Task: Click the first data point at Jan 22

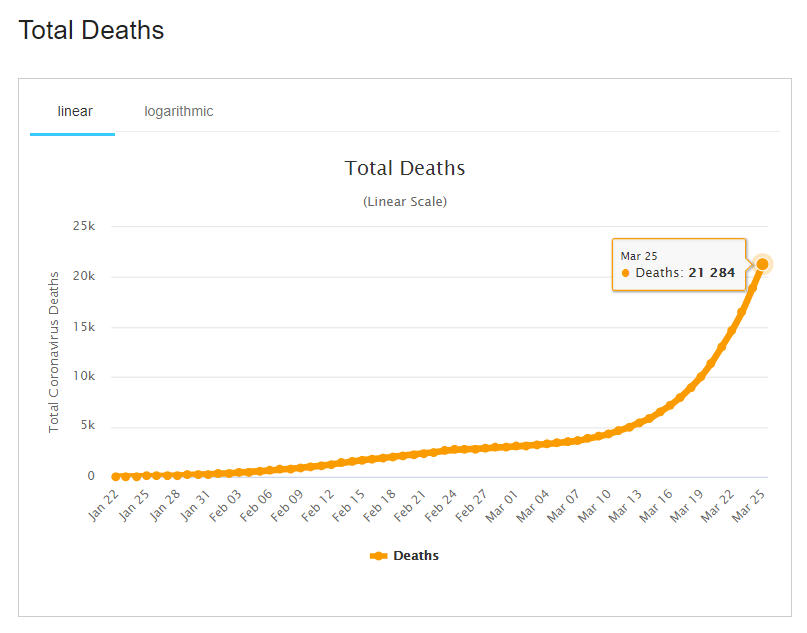Action: [117, 477]
